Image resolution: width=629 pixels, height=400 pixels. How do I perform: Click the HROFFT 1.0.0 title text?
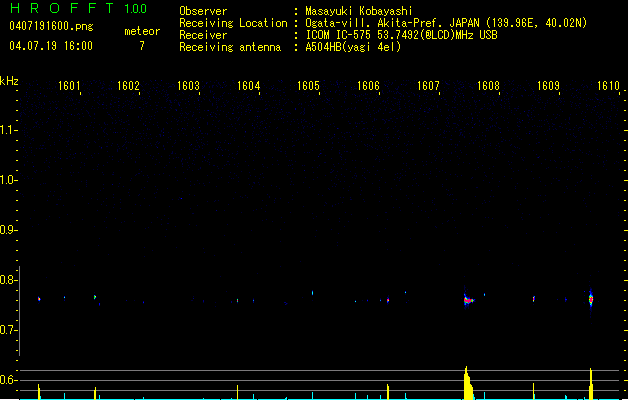pyautogui.click(x=78, y=8)
